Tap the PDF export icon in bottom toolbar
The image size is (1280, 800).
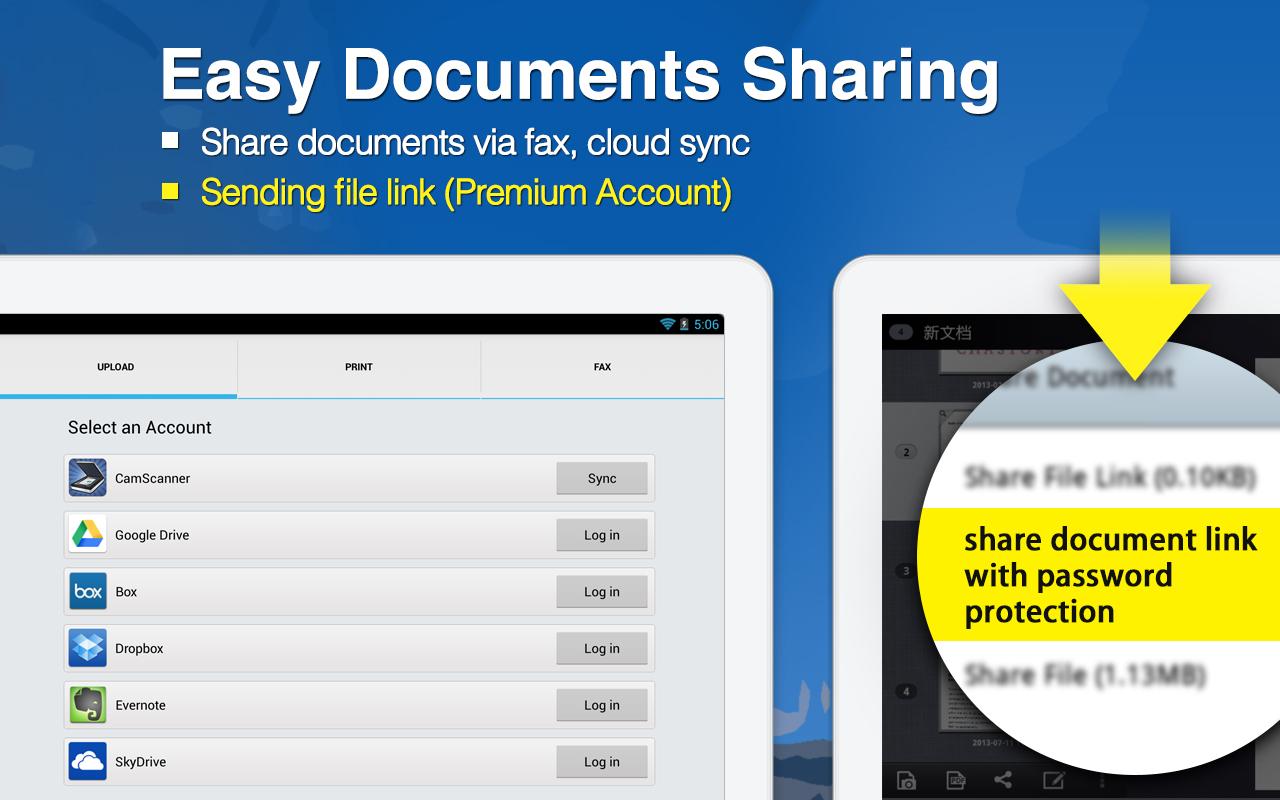(x=955, y=781)
